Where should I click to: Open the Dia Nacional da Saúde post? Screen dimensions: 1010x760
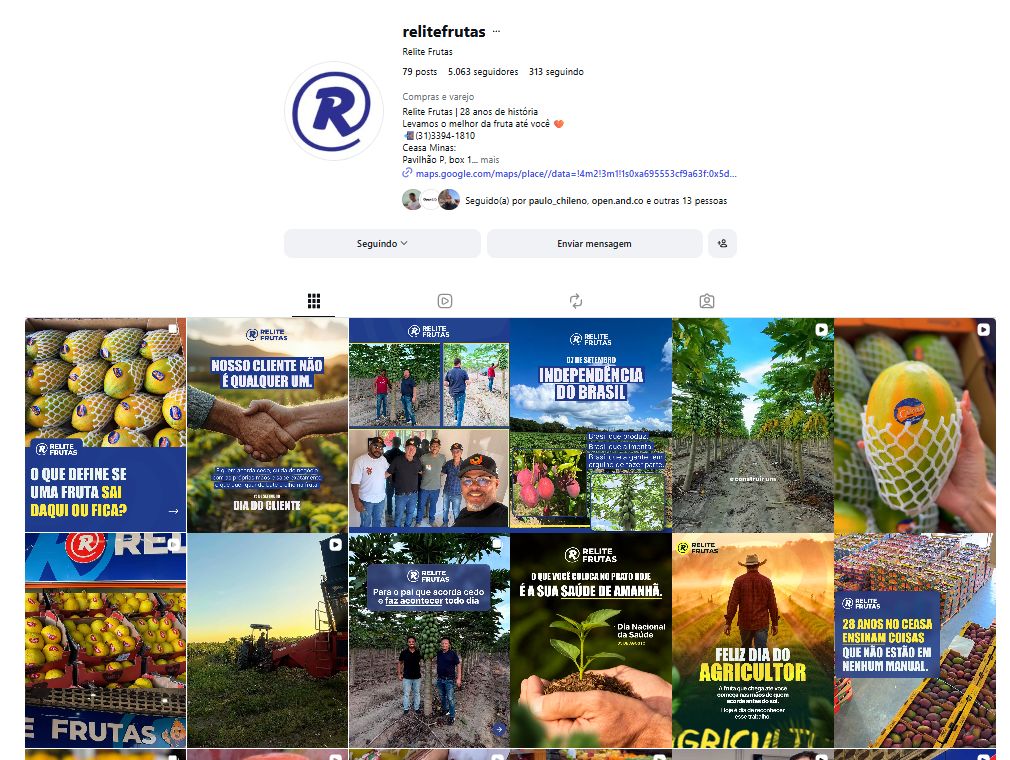click(591, 640)
